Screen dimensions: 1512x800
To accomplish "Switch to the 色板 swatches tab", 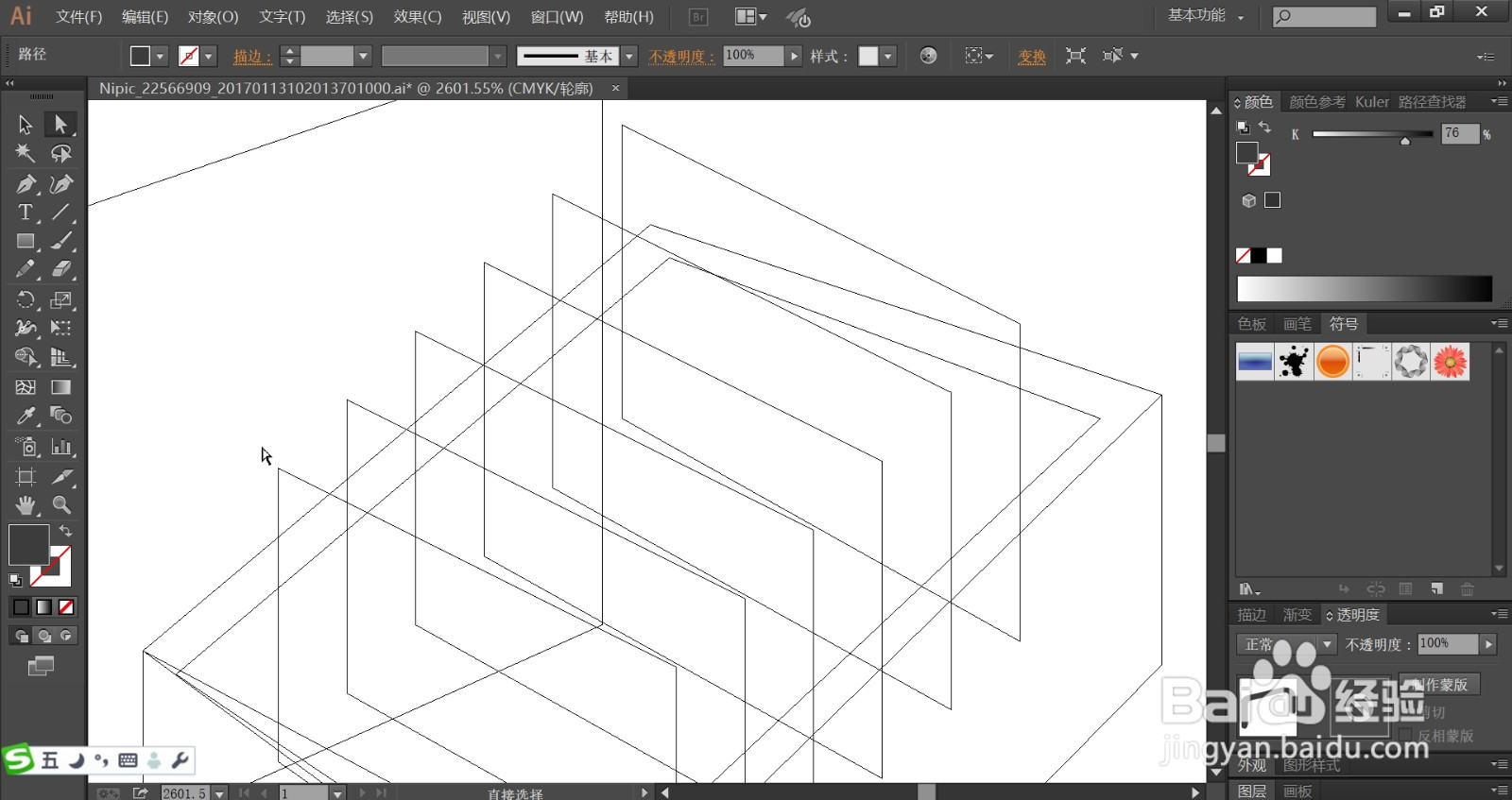I will pos(1252,324).
